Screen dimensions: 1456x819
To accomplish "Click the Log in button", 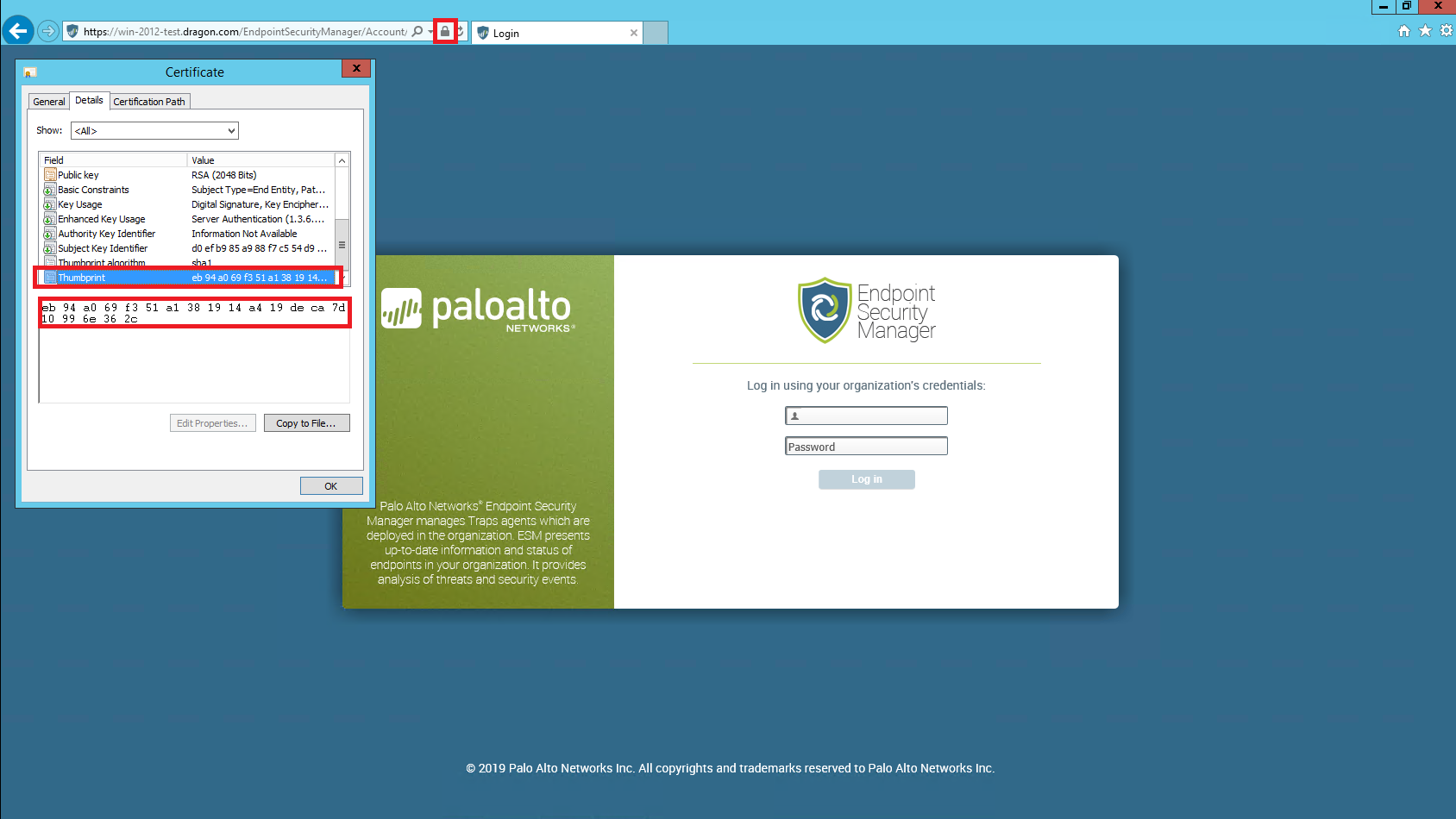I will click(x=867, y=479).
